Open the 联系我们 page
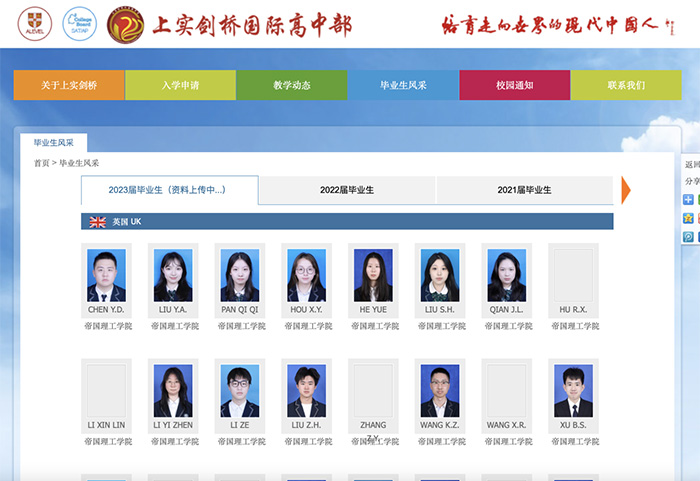700x481 pixels. pyautogui.click(x=626, y=86)
